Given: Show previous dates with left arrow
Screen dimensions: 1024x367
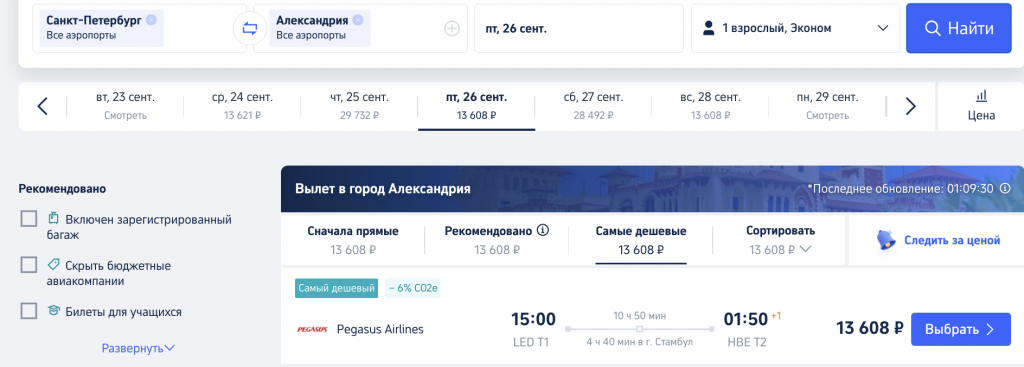Looking at the screenshot, I should pos(42,106).
